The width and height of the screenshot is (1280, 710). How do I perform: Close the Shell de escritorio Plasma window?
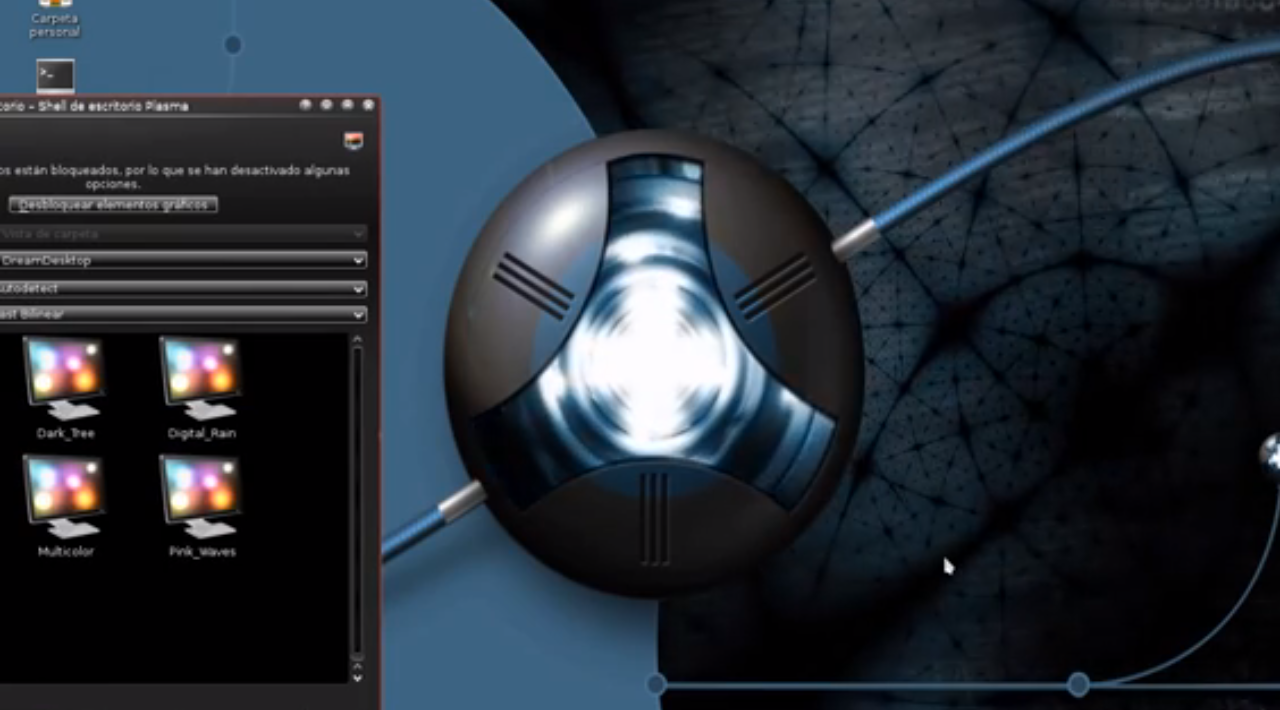(x=368, y=105)
